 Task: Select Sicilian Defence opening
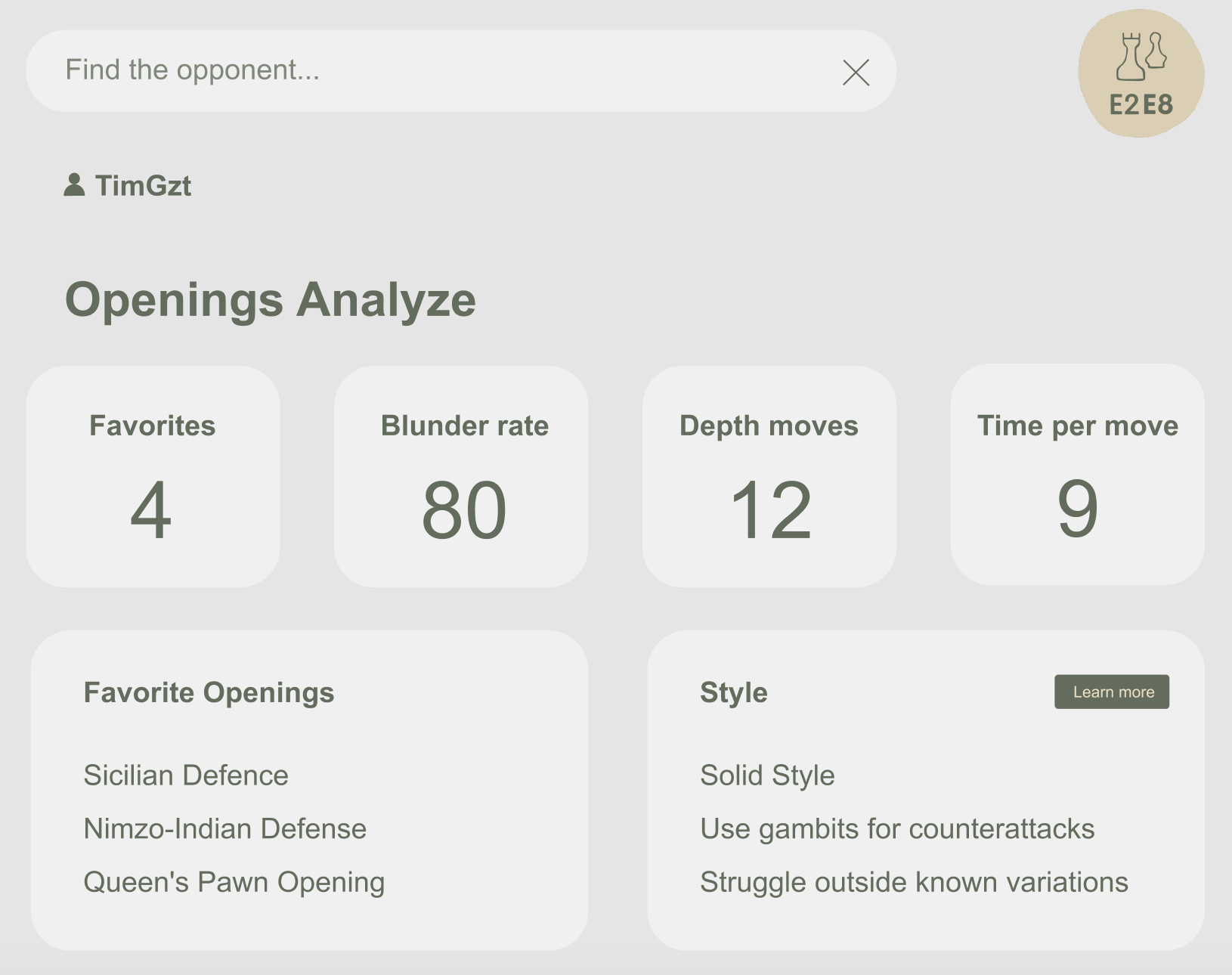[x=186, y=775]
